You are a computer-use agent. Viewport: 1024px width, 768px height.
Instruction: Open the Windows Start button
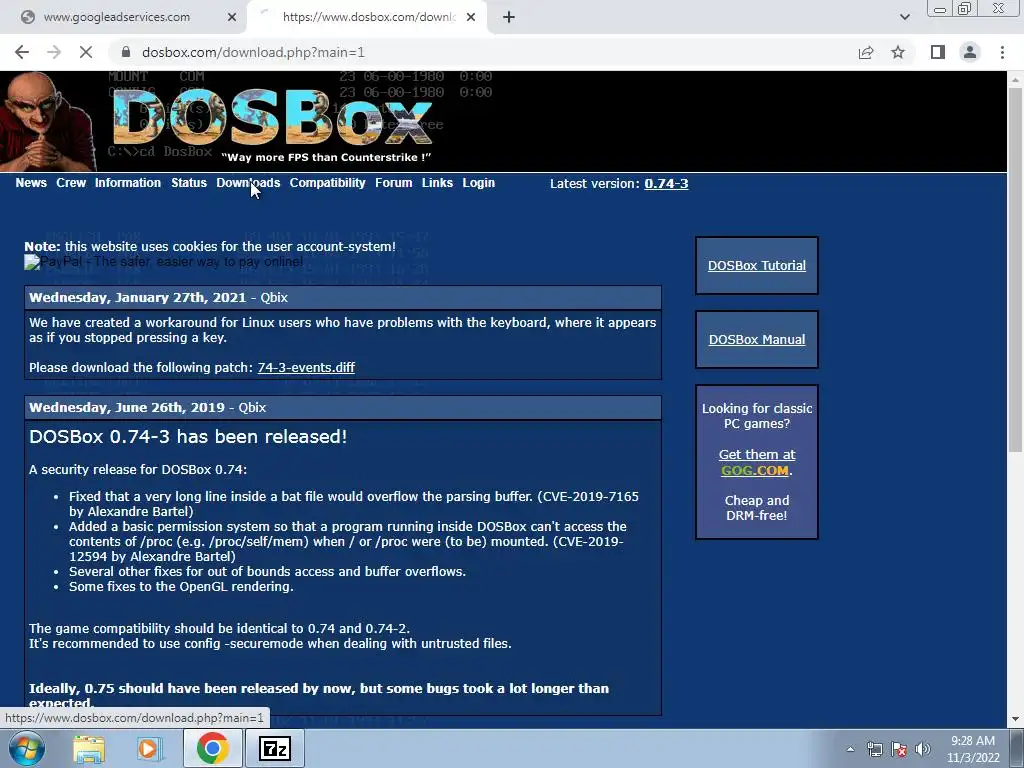coord(26,748)
